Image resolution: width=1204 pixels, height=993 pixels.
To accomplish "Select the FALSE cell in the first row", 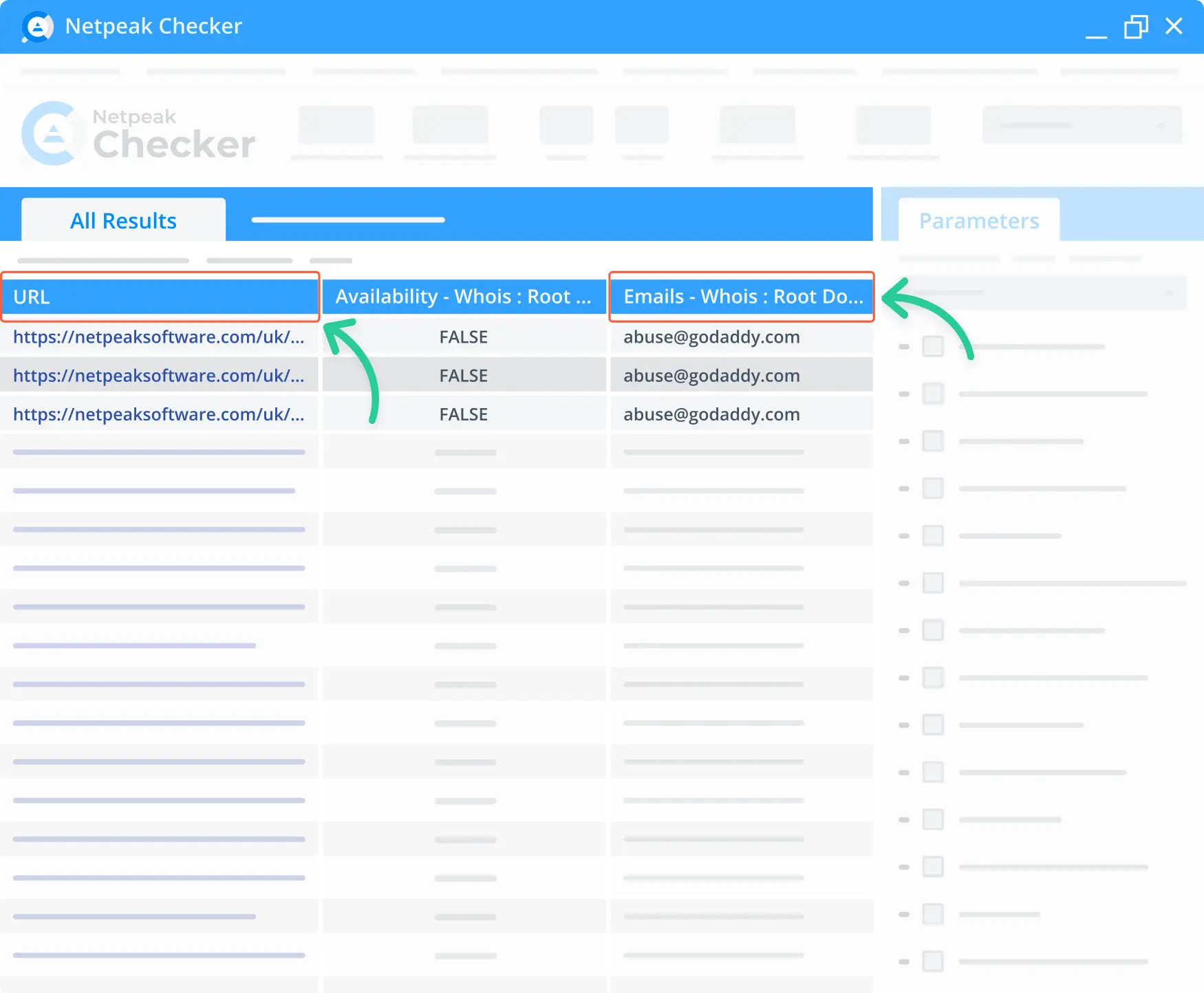I will 464,337.
